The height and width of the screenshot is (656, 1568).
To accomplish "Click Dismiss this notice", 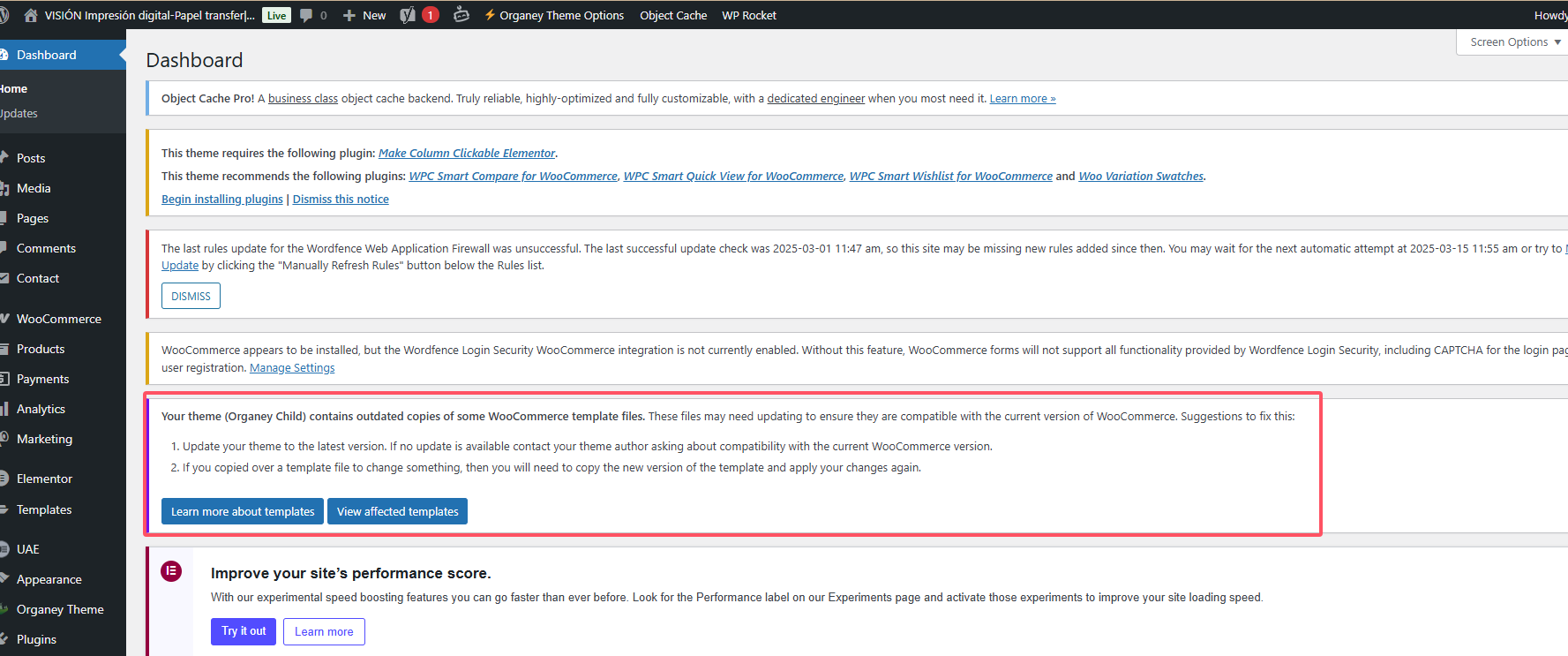I will [341, 199].
